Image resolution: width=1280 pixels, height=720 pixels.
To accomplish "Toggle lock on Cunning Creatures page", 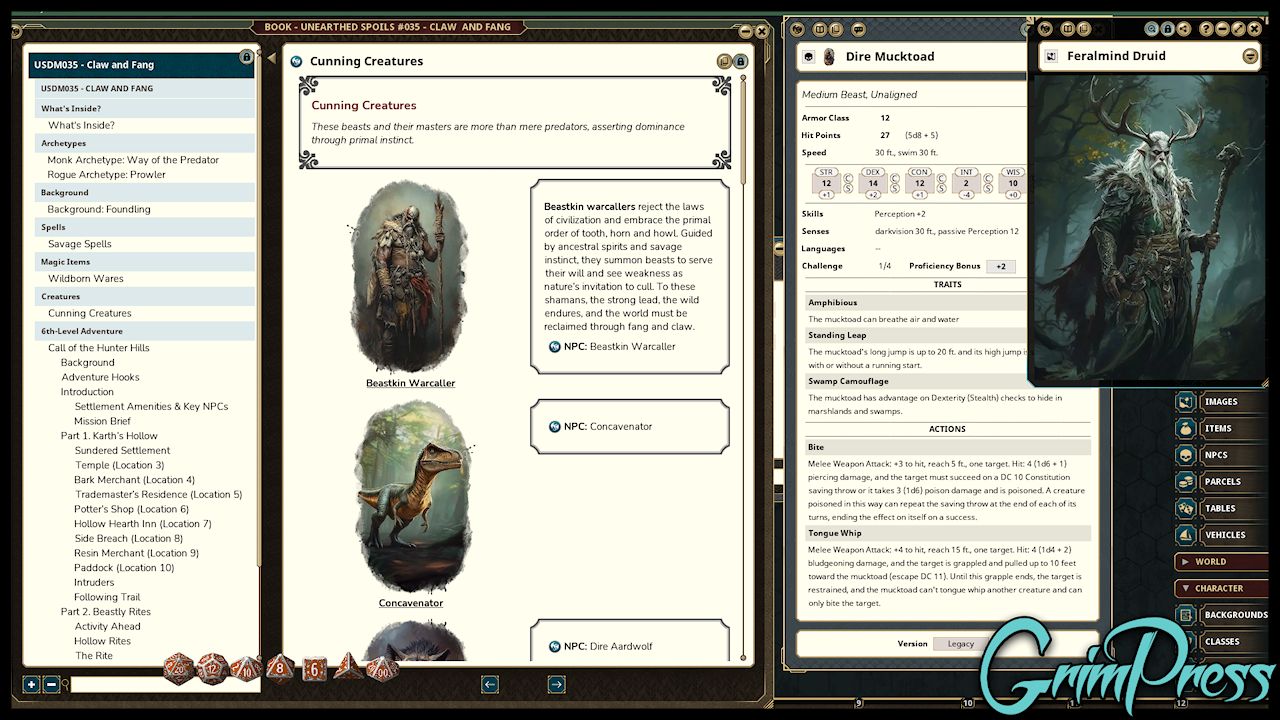I will coord(740,61).
